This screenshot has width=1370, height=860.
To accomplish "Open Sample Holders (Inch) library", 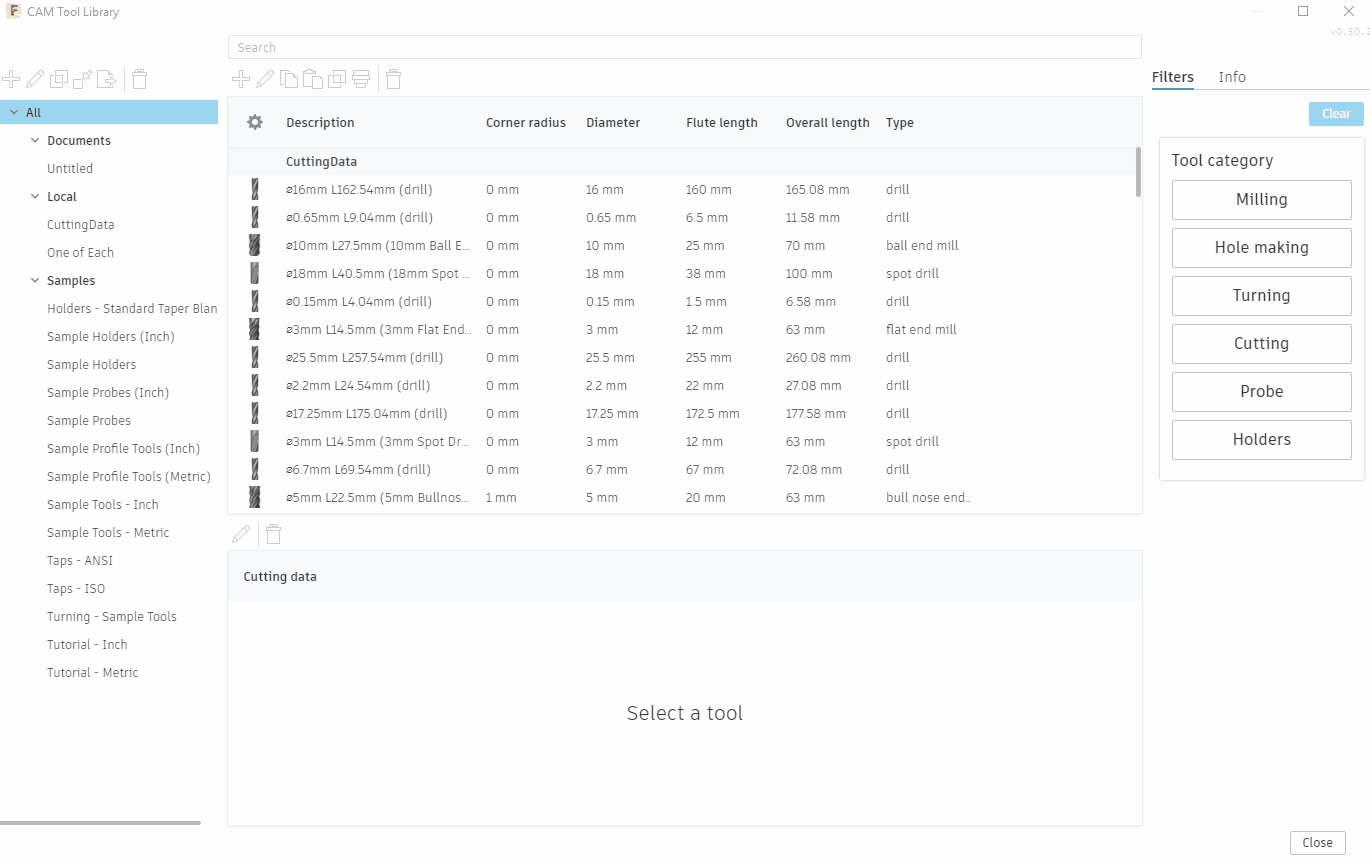I will coord(110,337).
